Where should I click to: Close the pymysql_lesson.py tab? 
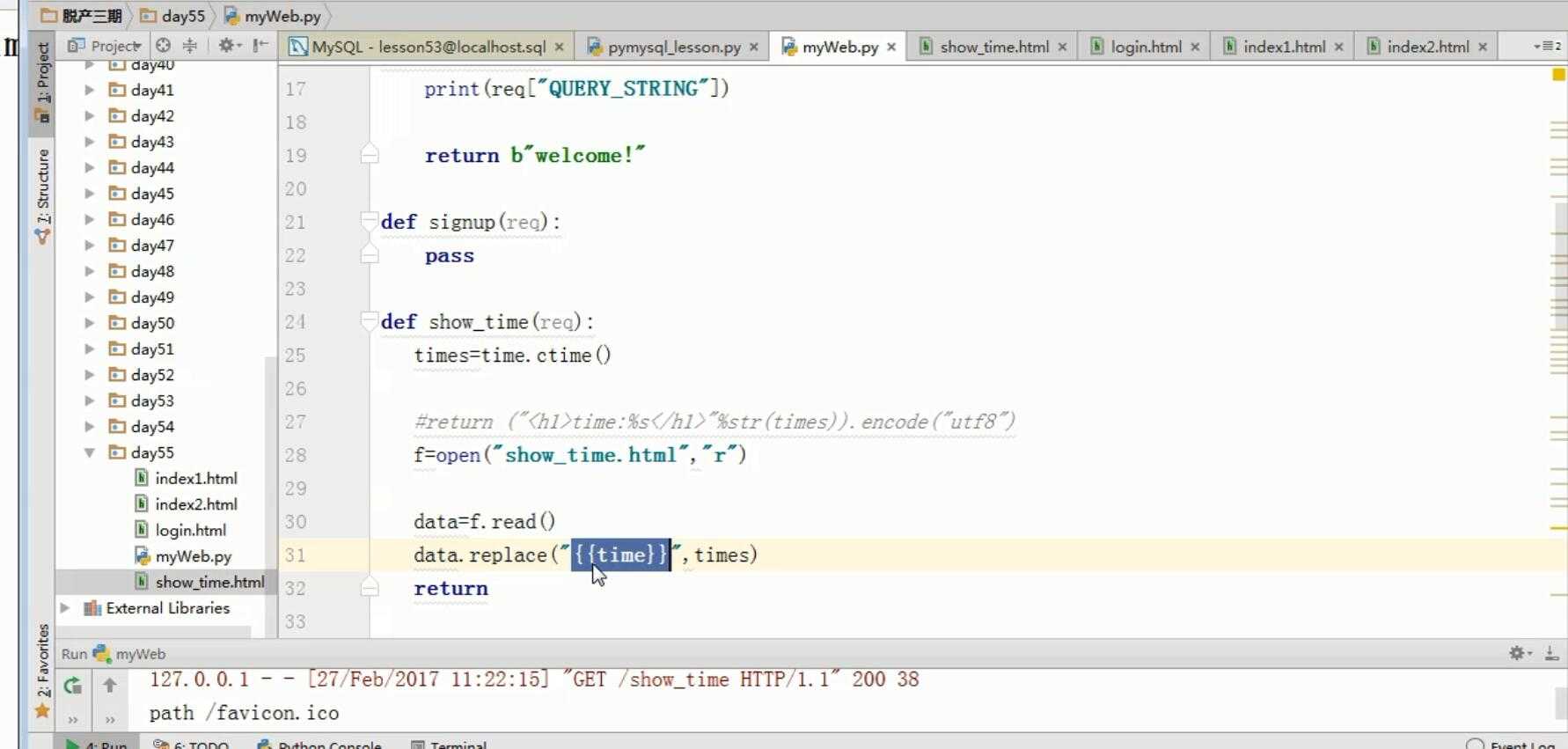pos(754,48)
